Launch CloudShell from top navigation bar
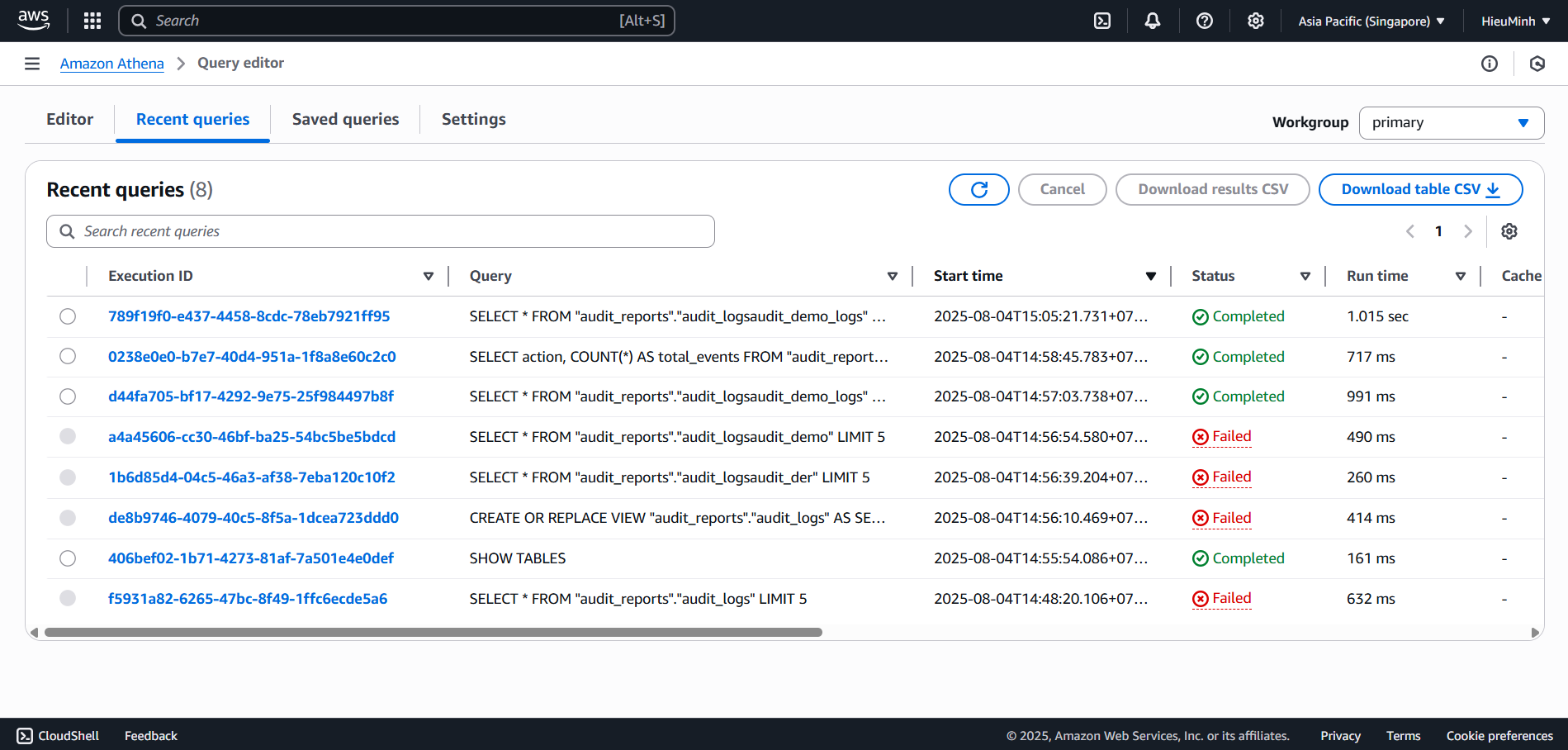The height and width of the screenshot is (750, 1568). coord(1102,21)
